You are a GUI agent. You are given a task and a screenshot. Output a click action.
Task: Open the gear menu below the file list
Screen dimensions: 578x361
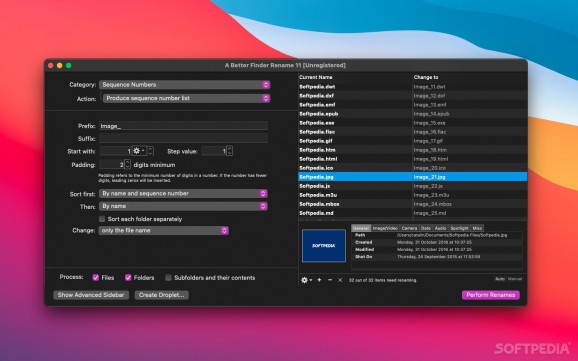tap(307, 280)
